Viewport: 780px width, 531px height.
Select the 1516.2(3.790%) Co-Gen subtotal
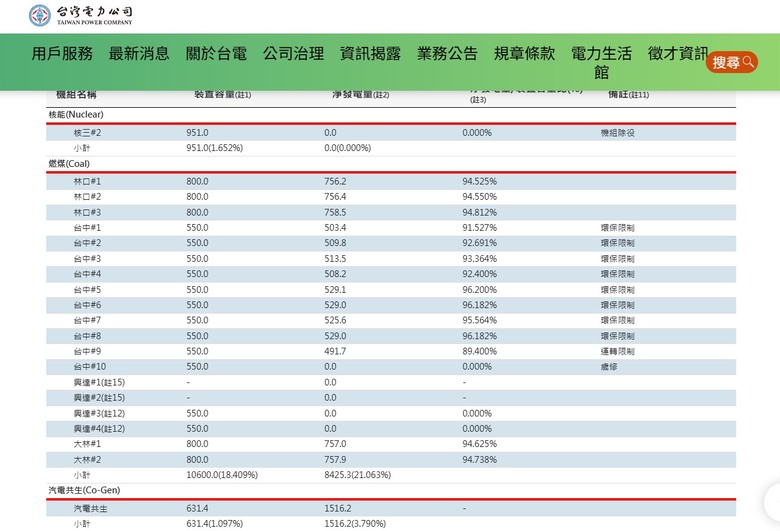coord(355,524)
